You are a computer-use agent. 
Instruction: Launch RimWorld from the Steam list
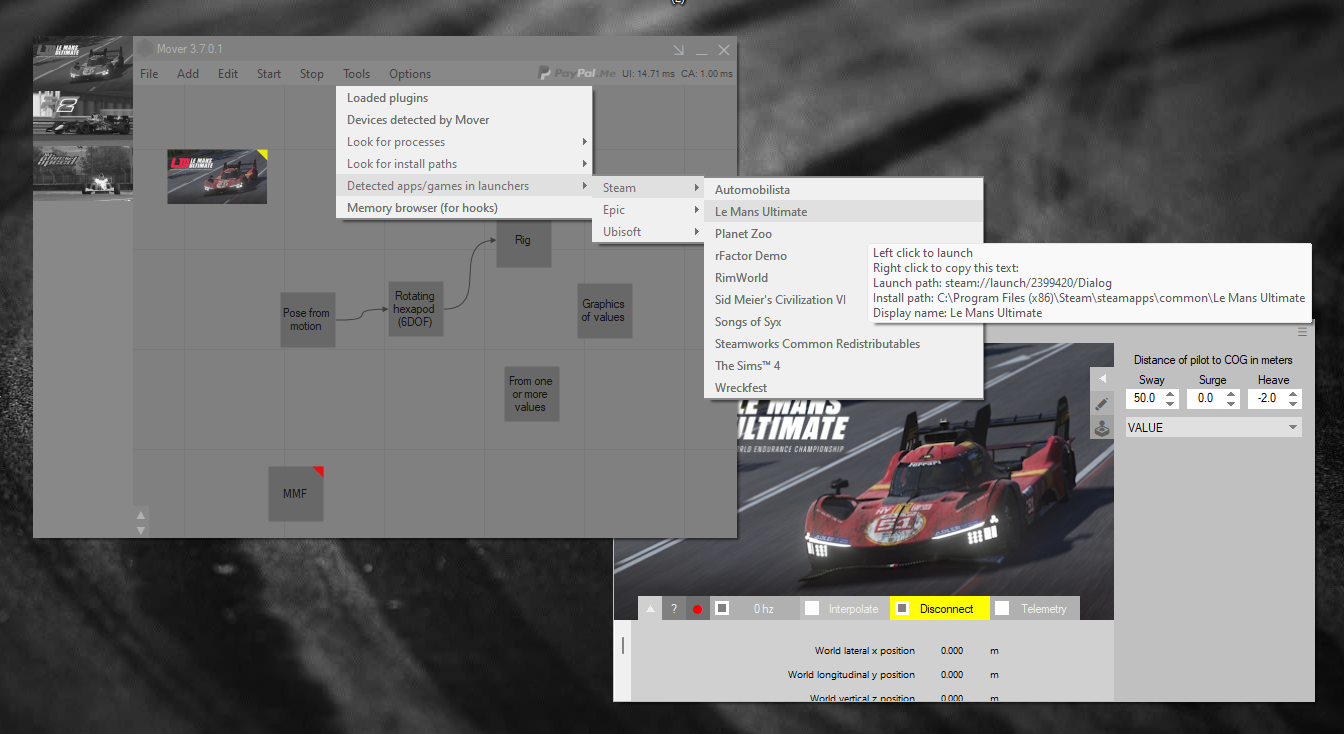point(788,278)
